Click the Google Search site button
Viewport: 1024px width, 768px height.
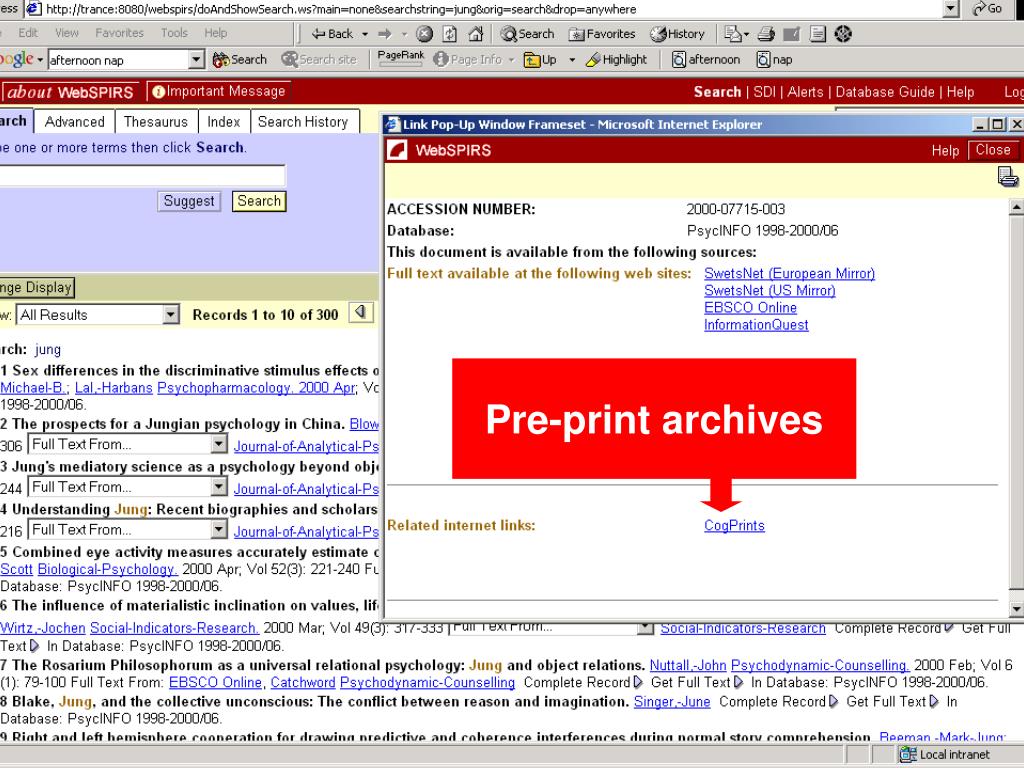point(319,59)
